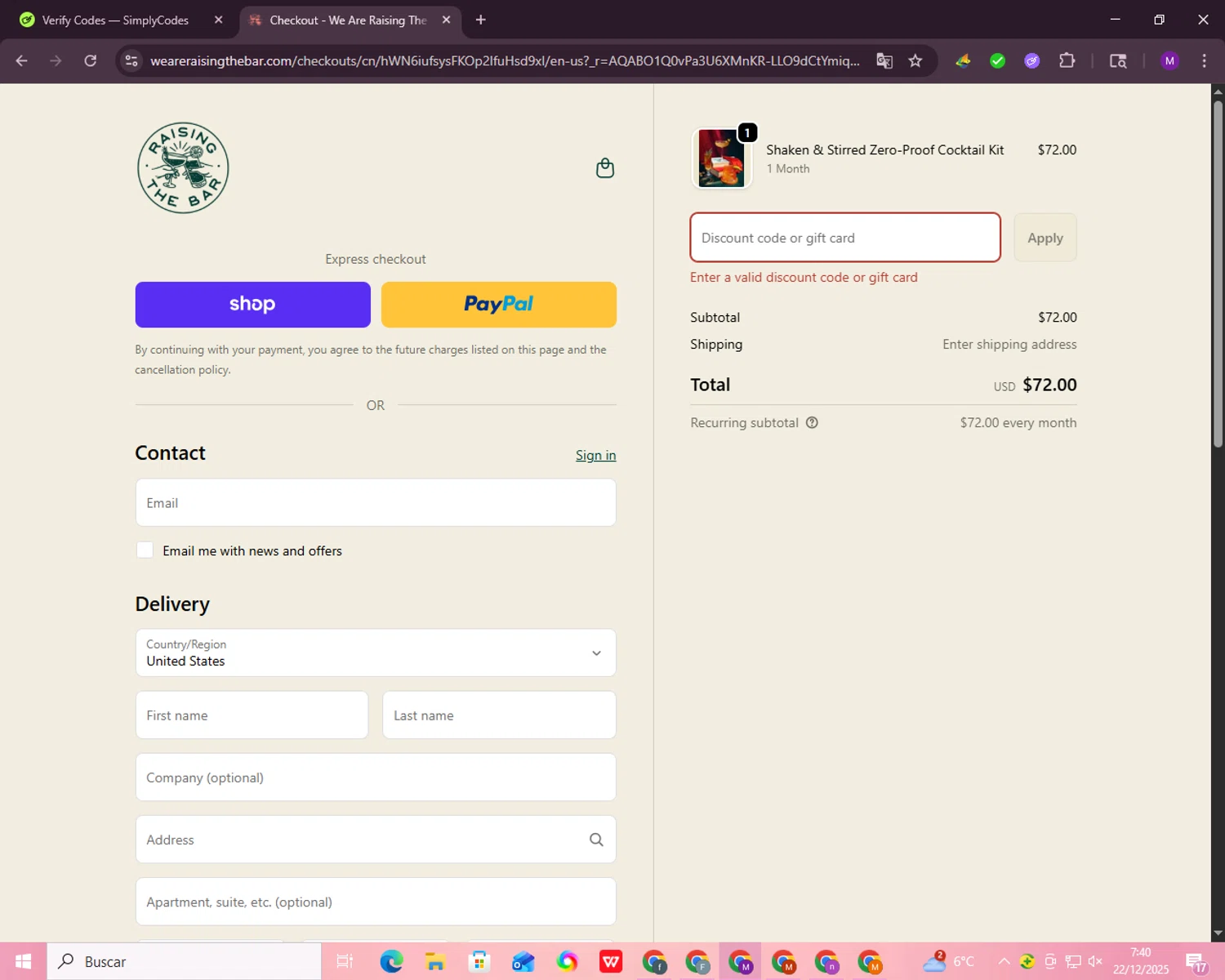Screen dimensions: 1225x980
Task: Open the purple round extension icon
Action: 1032,60
